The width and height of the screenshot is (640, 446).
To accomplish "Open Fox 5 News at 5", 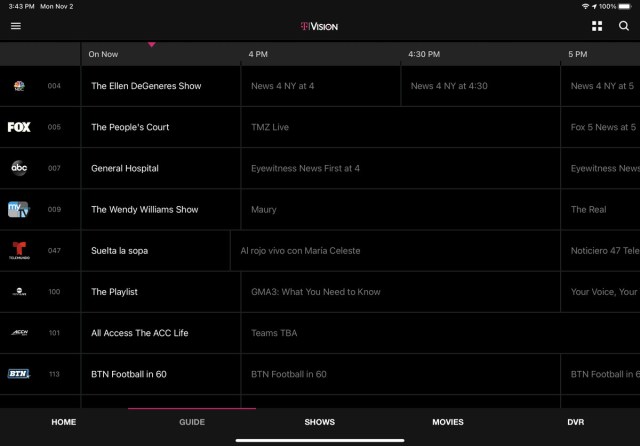I will (600, 127).
